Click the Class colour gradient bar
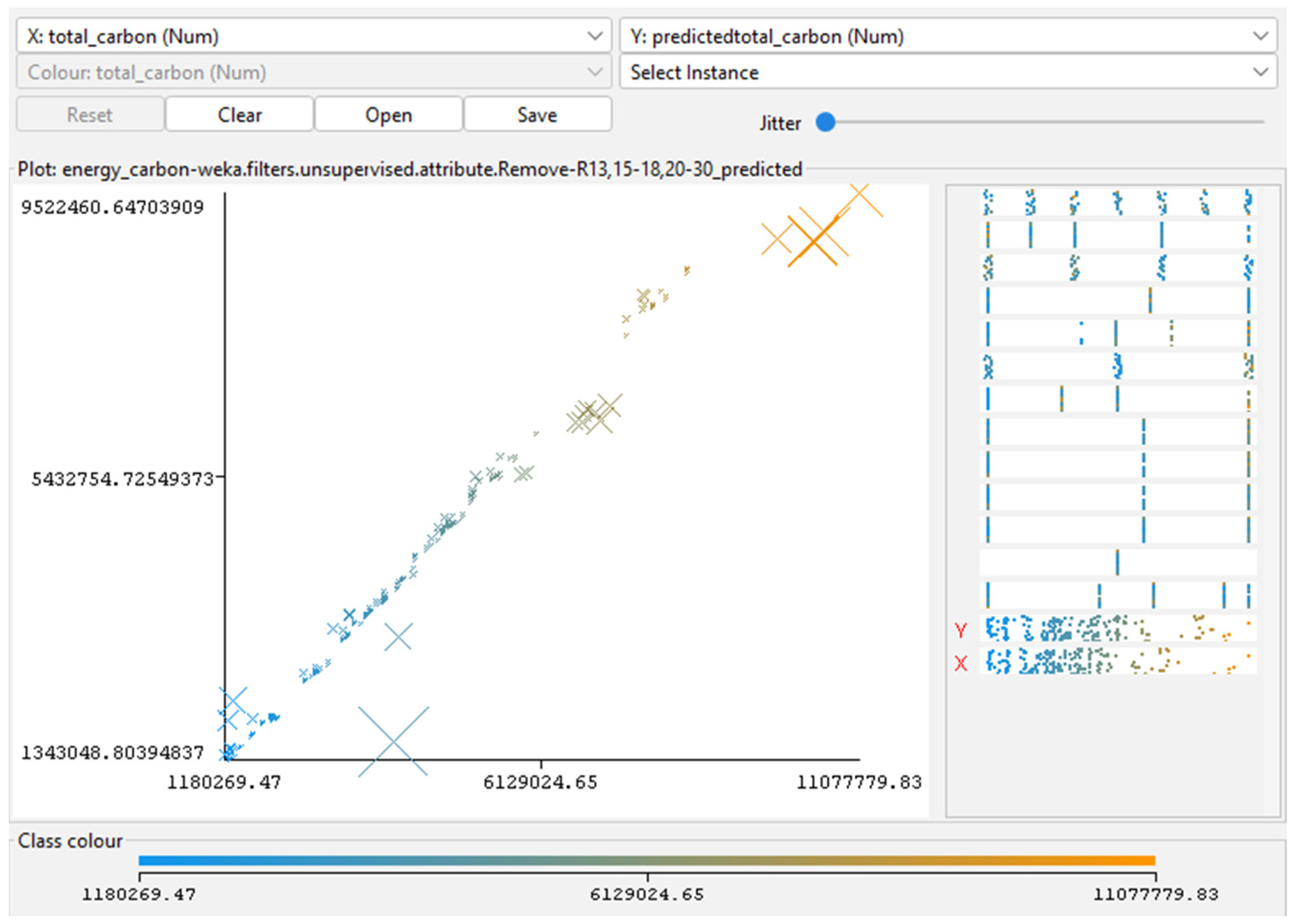 tap(646, 860)
